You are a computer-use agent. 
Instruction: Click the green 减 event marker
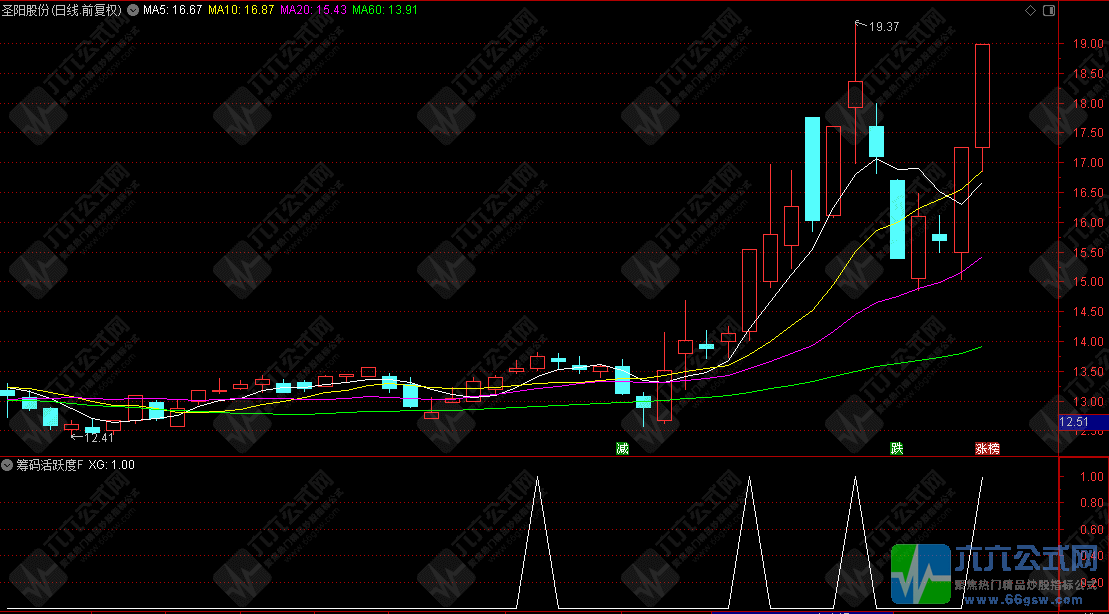click(622, 448)
